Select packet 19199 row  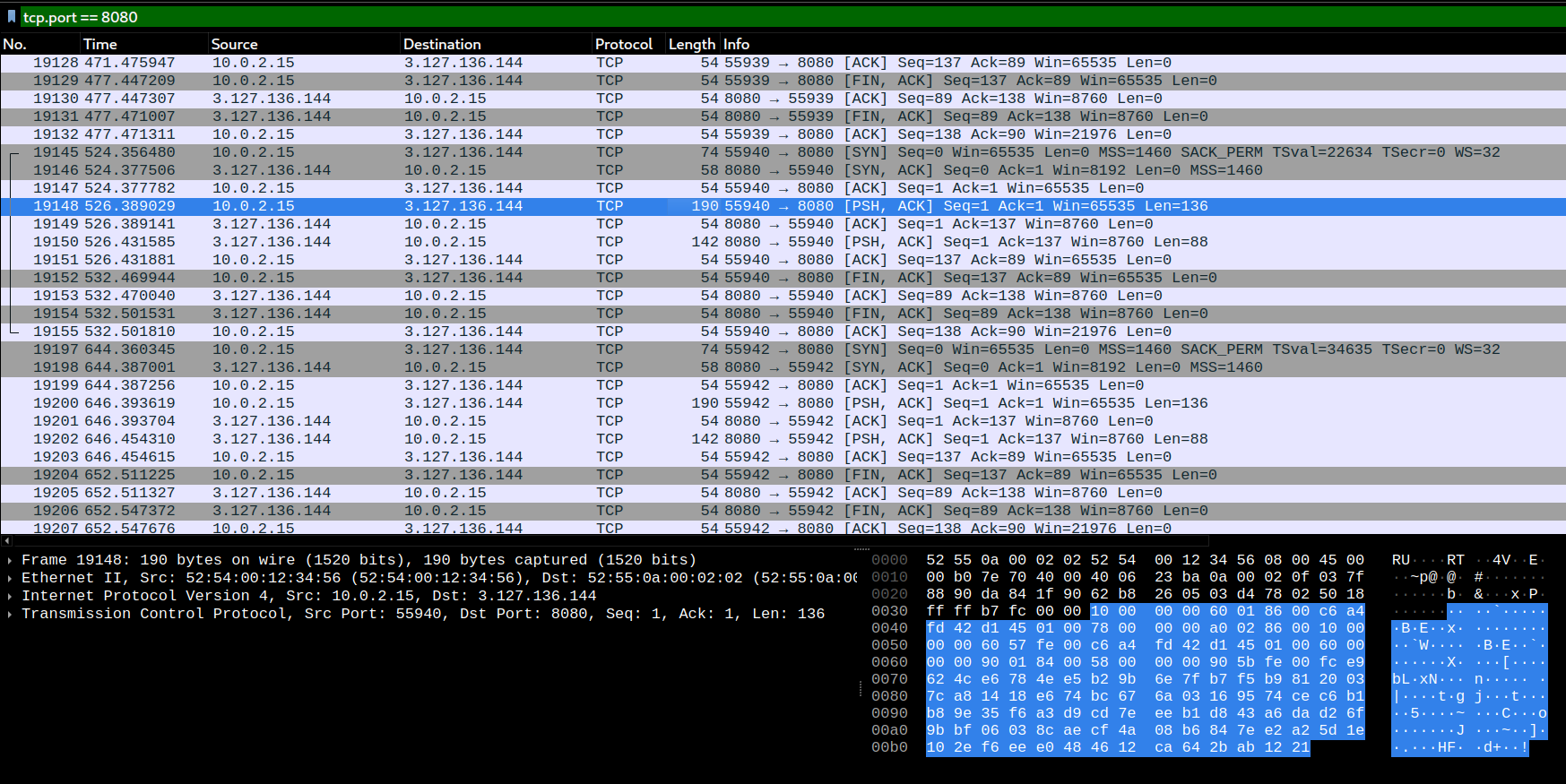coord(783,385)
